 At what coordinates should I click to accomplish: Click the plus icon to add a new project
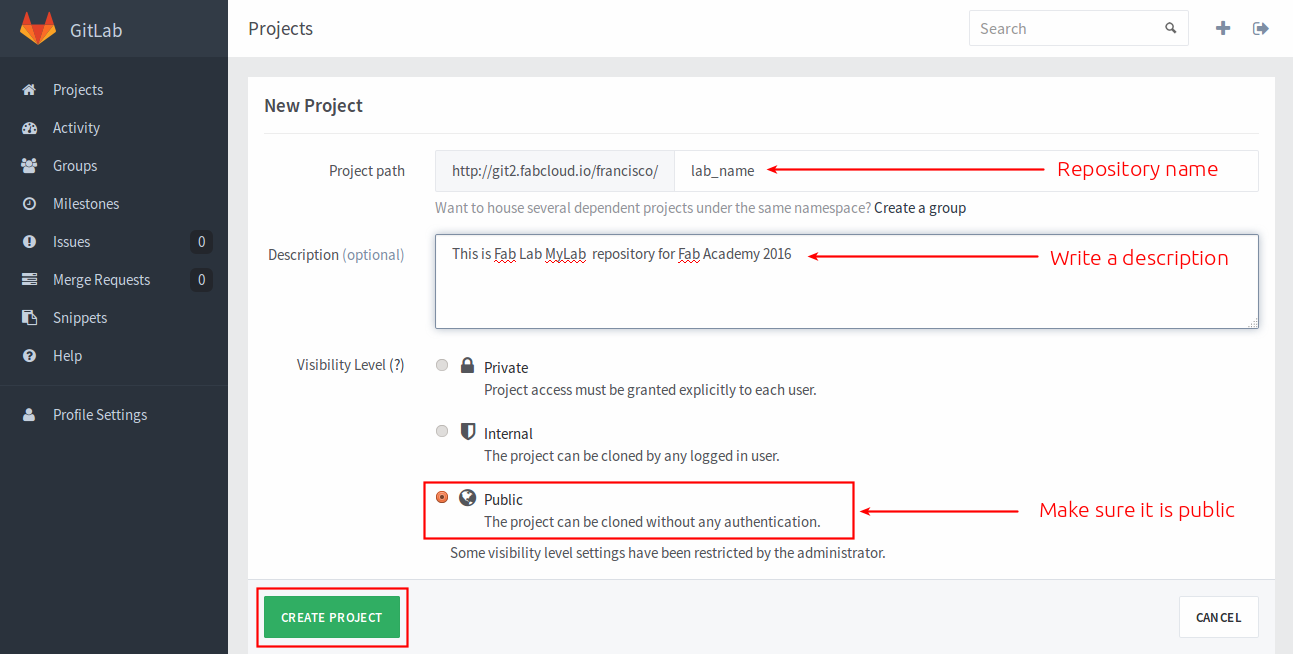coord(1223,29)
